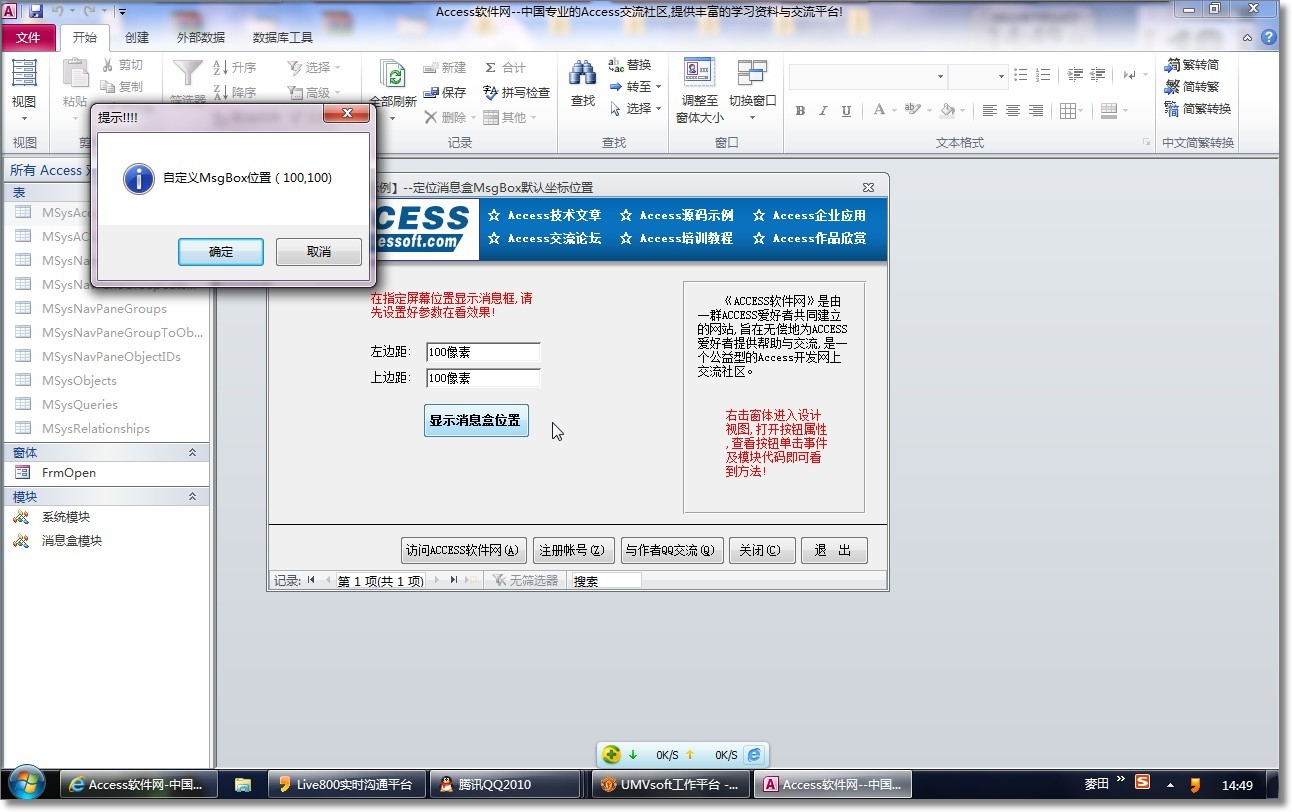Open the 转至 Go To dropdown
The width and height of the screenshot is (1292, 812).
tap(658, 87)
